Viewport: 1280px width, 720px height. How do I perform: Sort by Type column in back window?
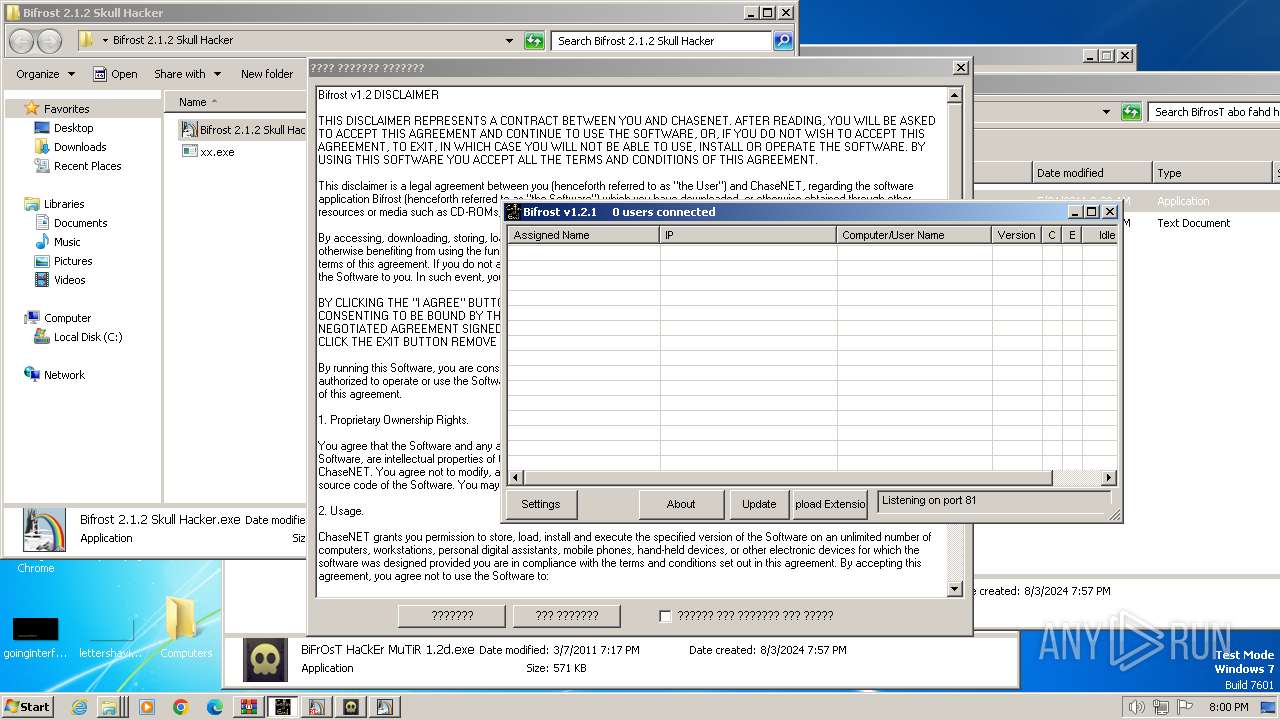point(1211,173)
